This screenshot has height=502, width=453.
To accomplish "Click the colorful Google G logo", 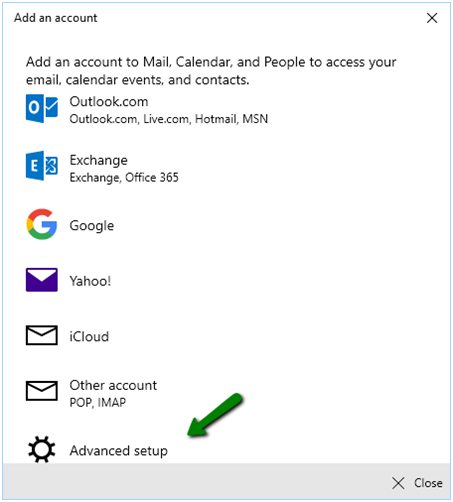I will [42, 224].
